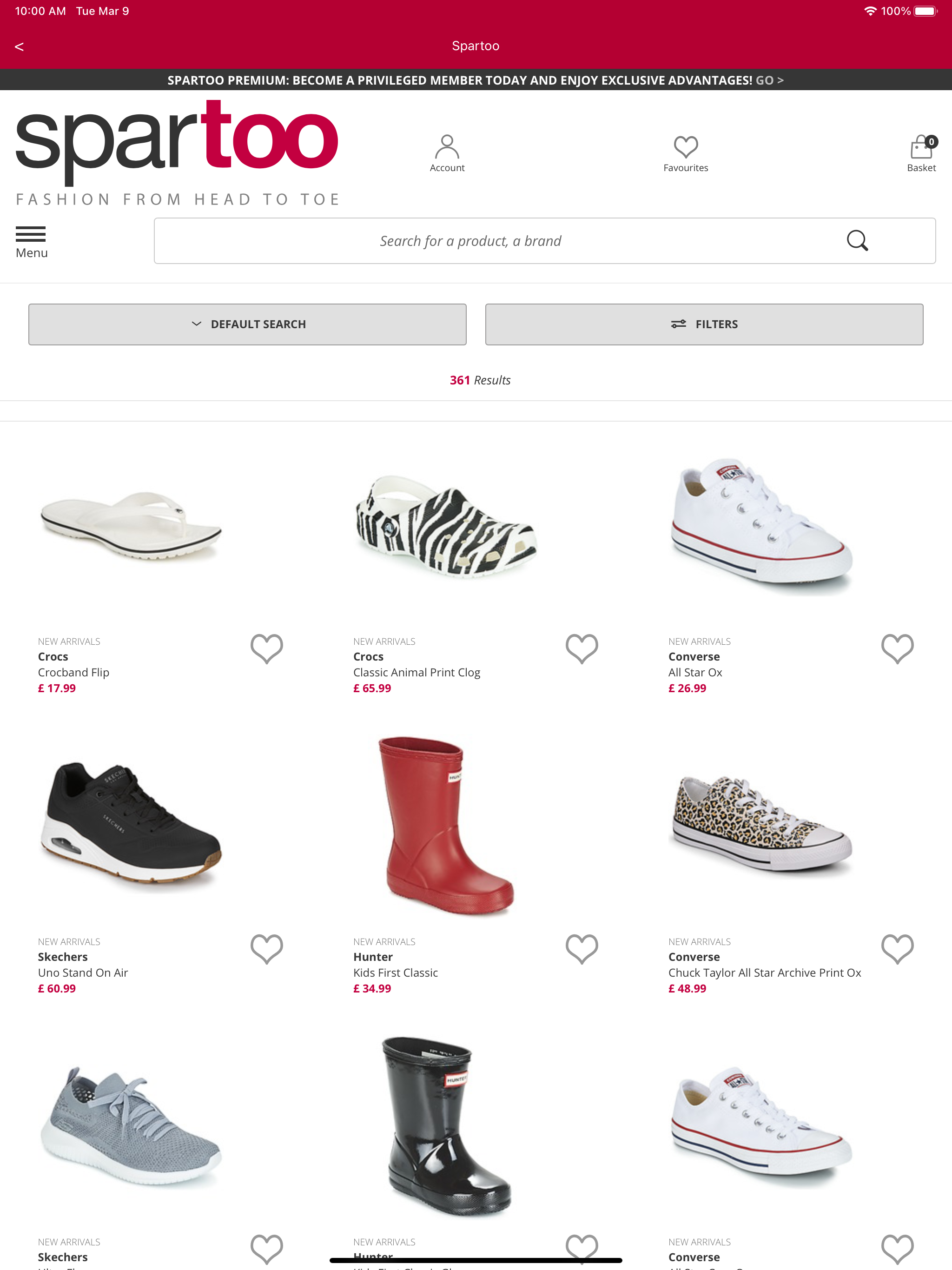This screenshot has height=1270, width=952.
Task: Favourite the Classic Animal Print Clog
Action: (x=582, y=649)
